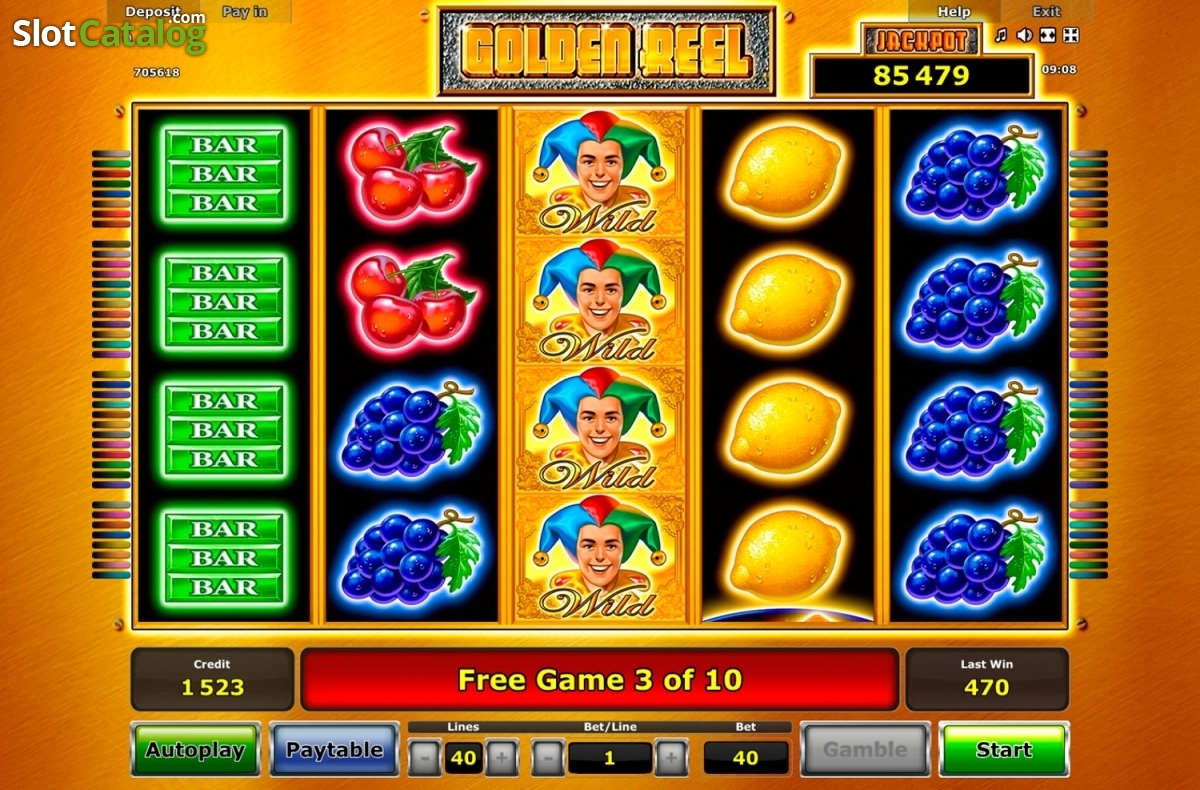Click the Jackpot counter display
The image size is (1200, 790).
921,76
